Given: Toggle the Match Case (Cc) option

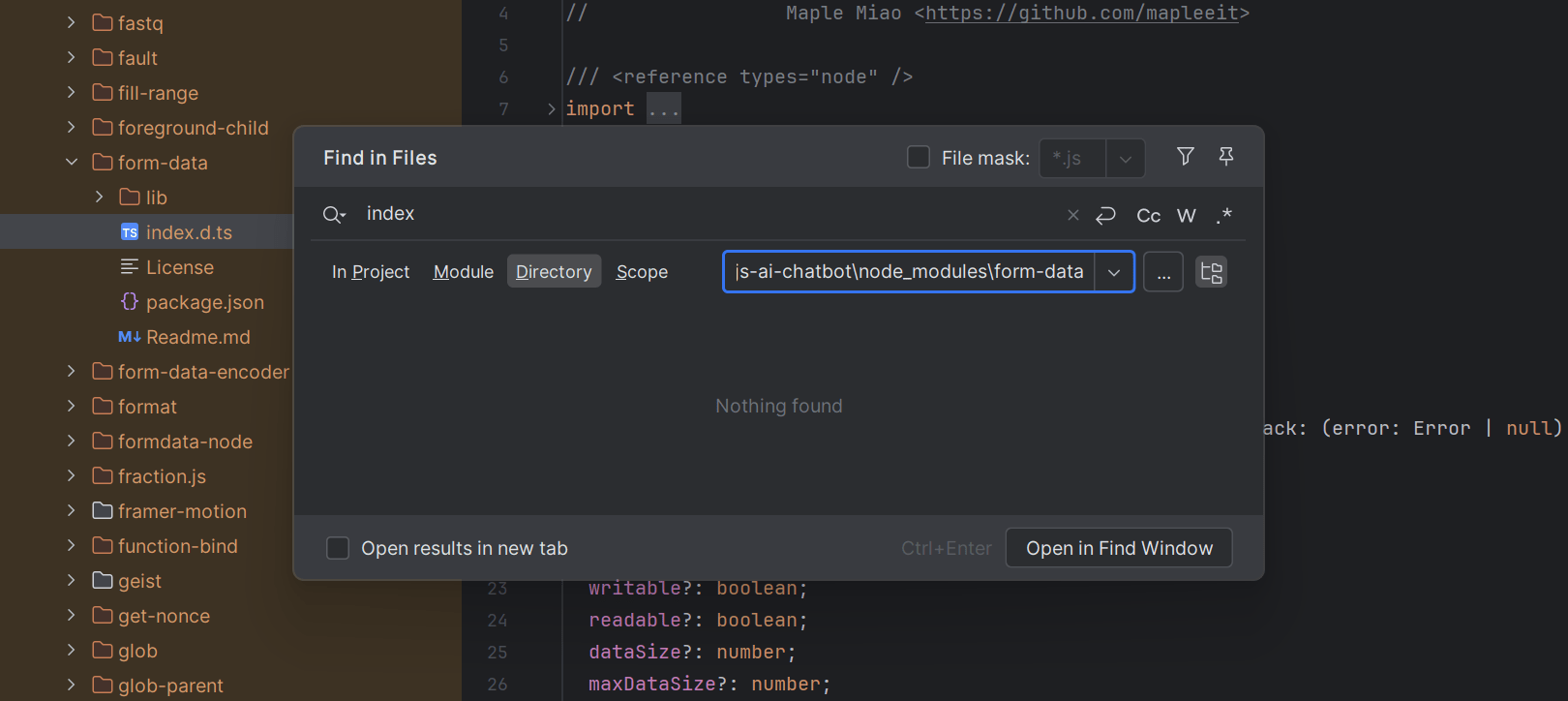Looking at the screenshot, I should (1148, 215).
